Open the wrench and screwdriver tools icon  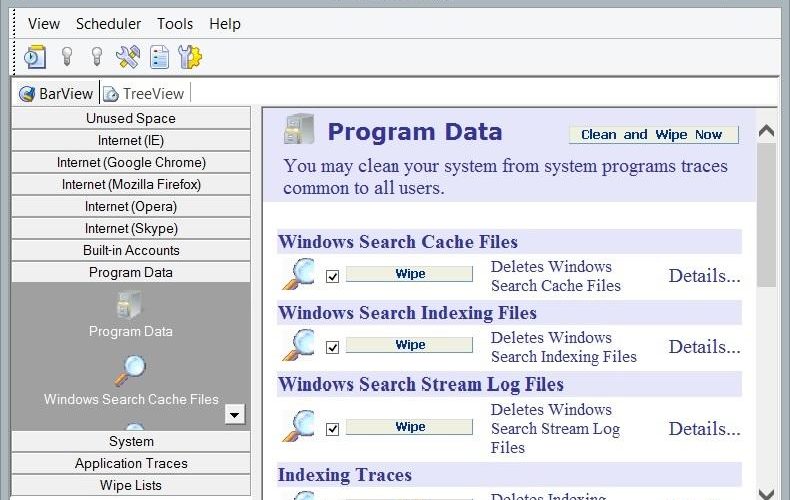point(128,57)
